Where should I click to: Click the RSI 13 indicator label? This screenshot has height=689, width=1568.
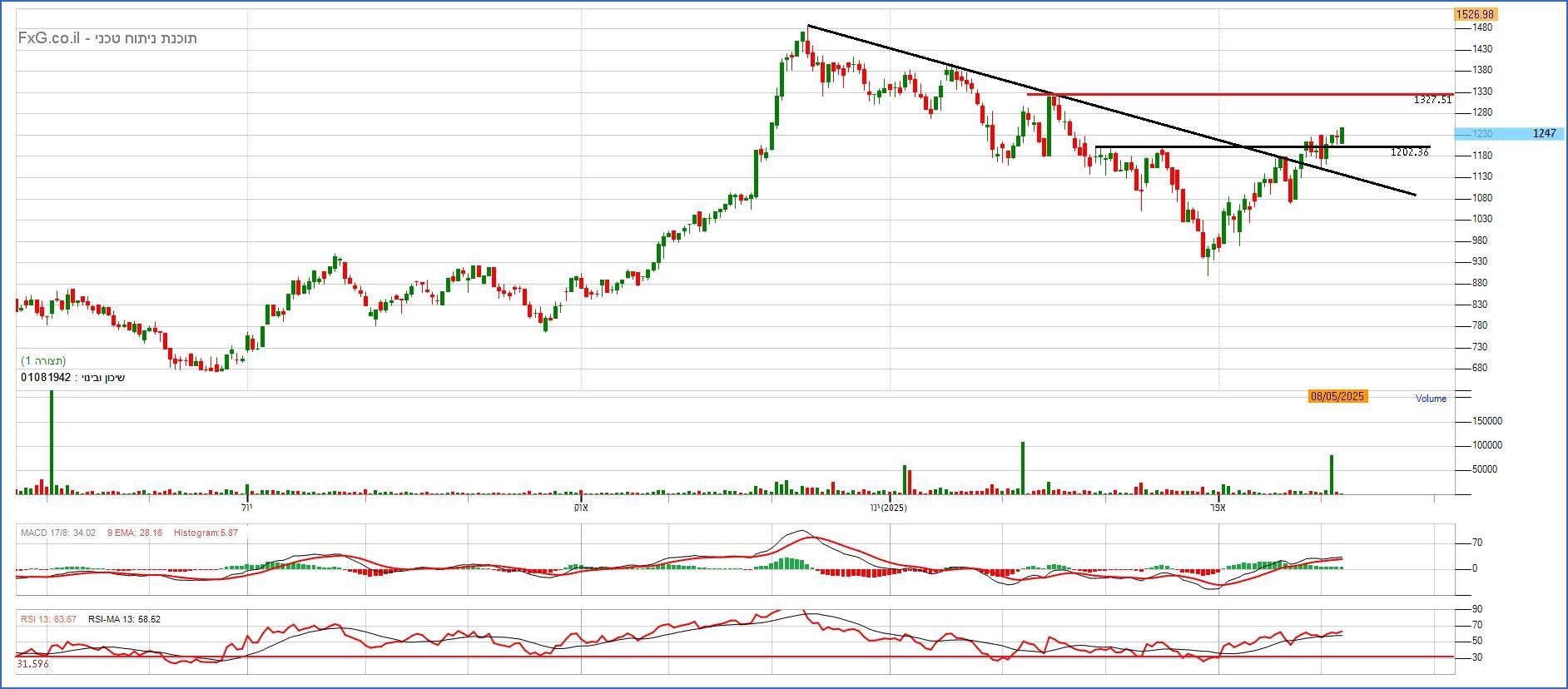coord(48,620)
